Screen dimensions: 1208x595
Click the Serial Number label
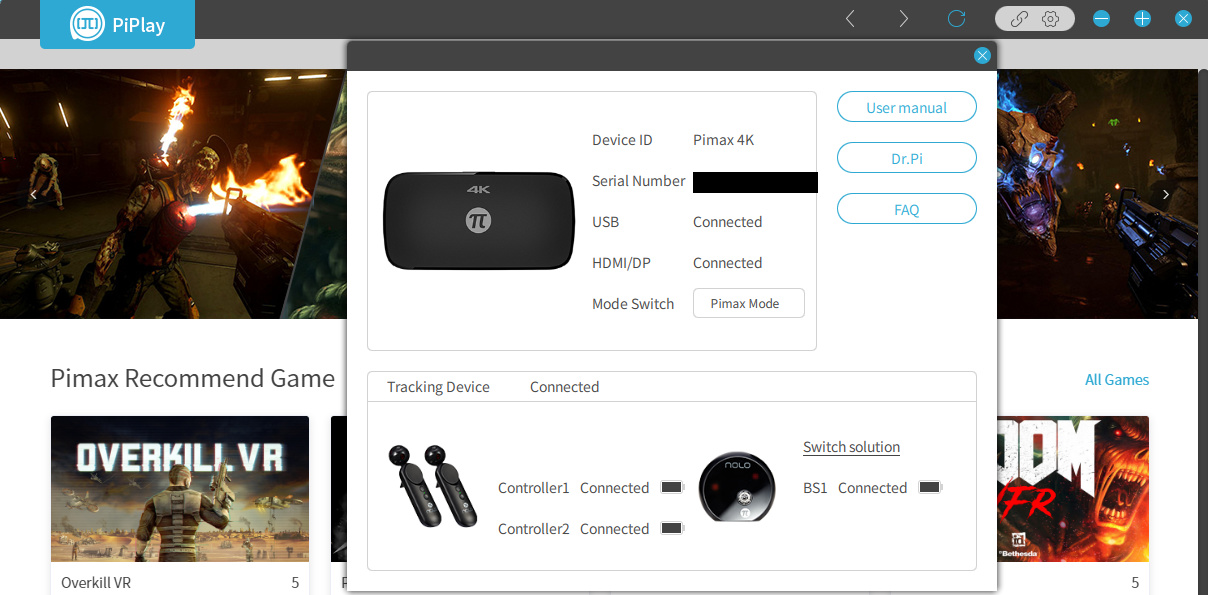click(x=639, y=181)
